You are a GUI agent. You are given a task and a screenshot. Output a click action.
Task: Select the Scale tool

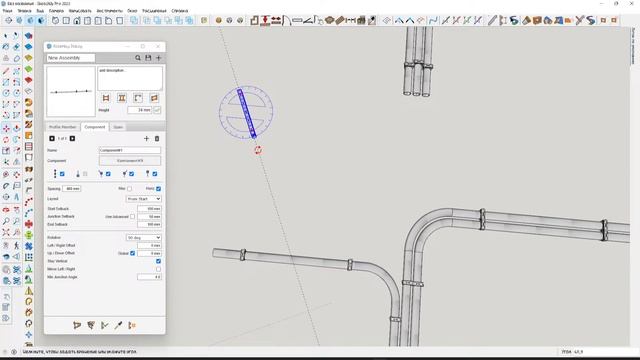click(x=6, y=151)
